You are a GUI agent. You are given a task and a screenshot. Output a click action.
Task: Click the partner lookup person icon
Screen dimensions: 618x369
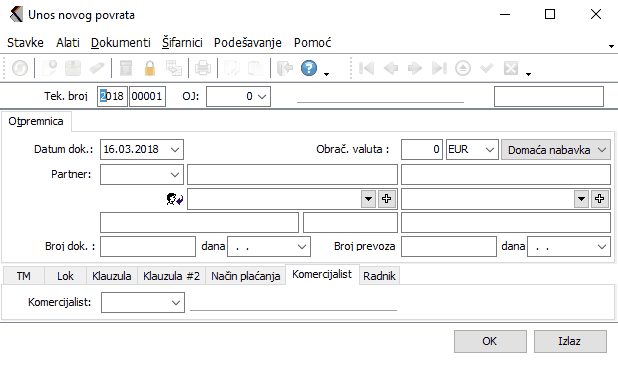(175, 199)
